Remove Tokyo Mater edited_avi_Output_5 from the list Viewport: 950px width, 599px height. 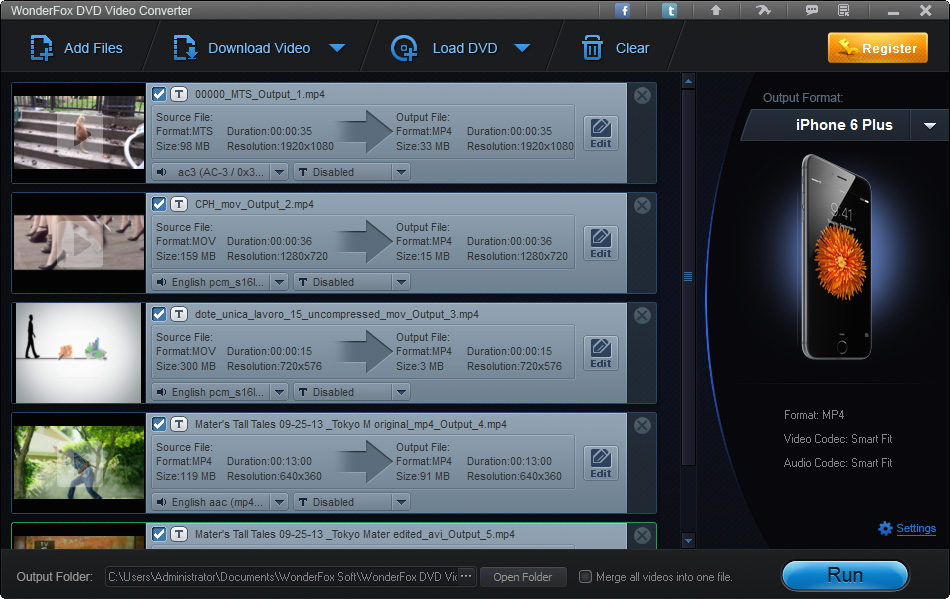tap(642, 535)
